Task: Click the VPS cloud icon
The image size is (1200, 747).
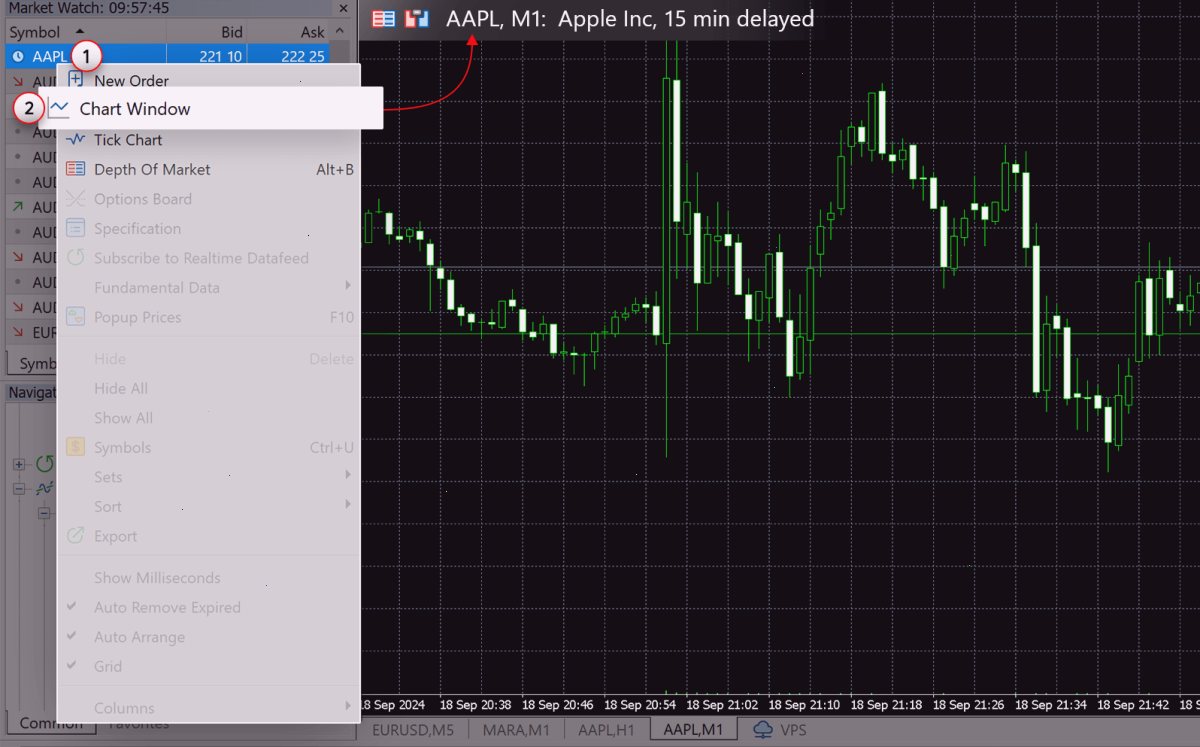Action: point(764,729)
